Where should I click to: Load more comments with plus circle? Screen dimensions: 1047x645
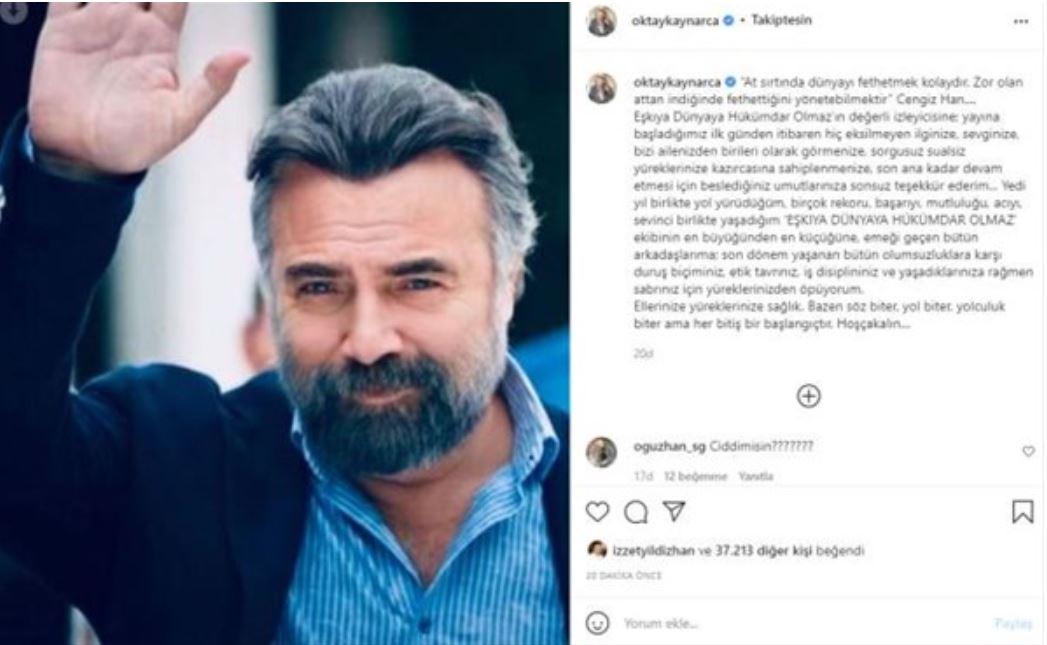click(808, 397)
